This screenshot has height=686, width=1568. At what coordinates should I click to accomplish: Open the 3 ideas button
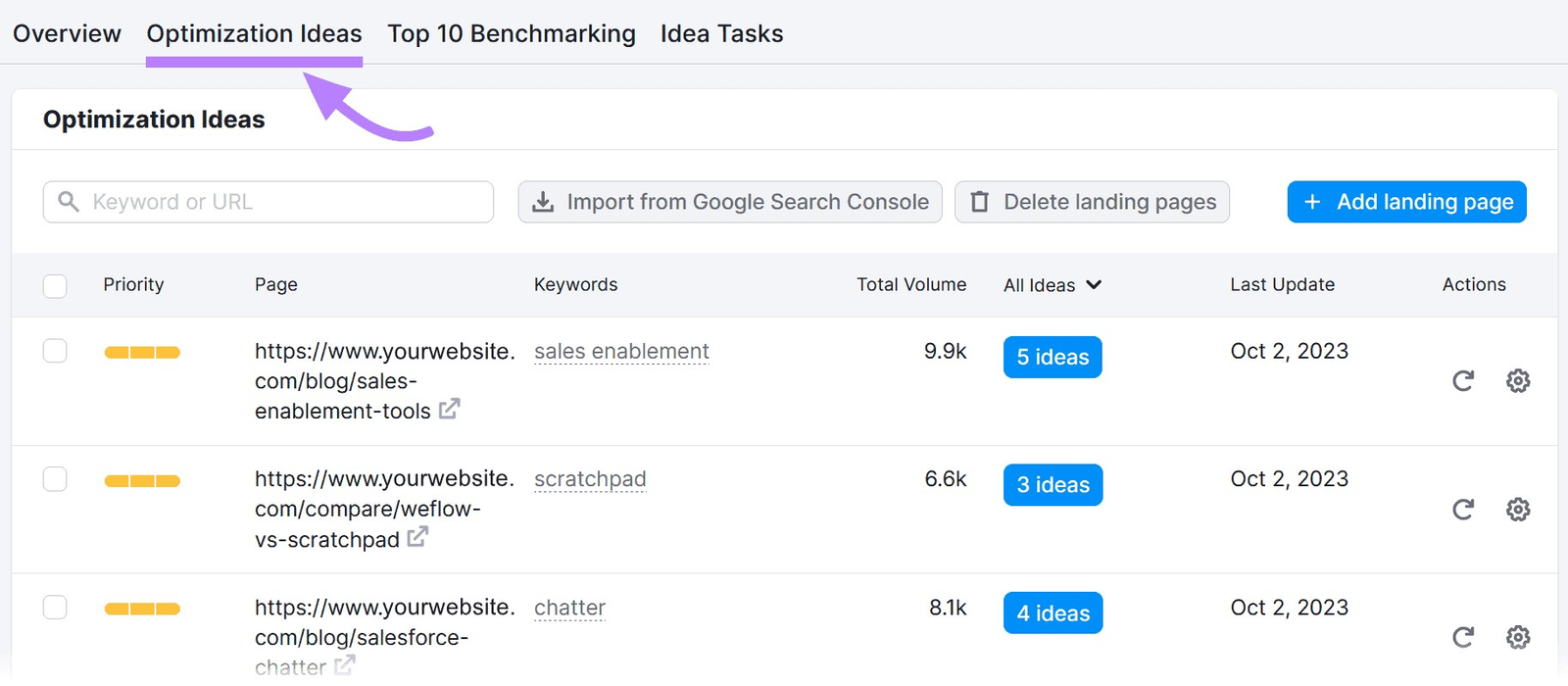1053,485
